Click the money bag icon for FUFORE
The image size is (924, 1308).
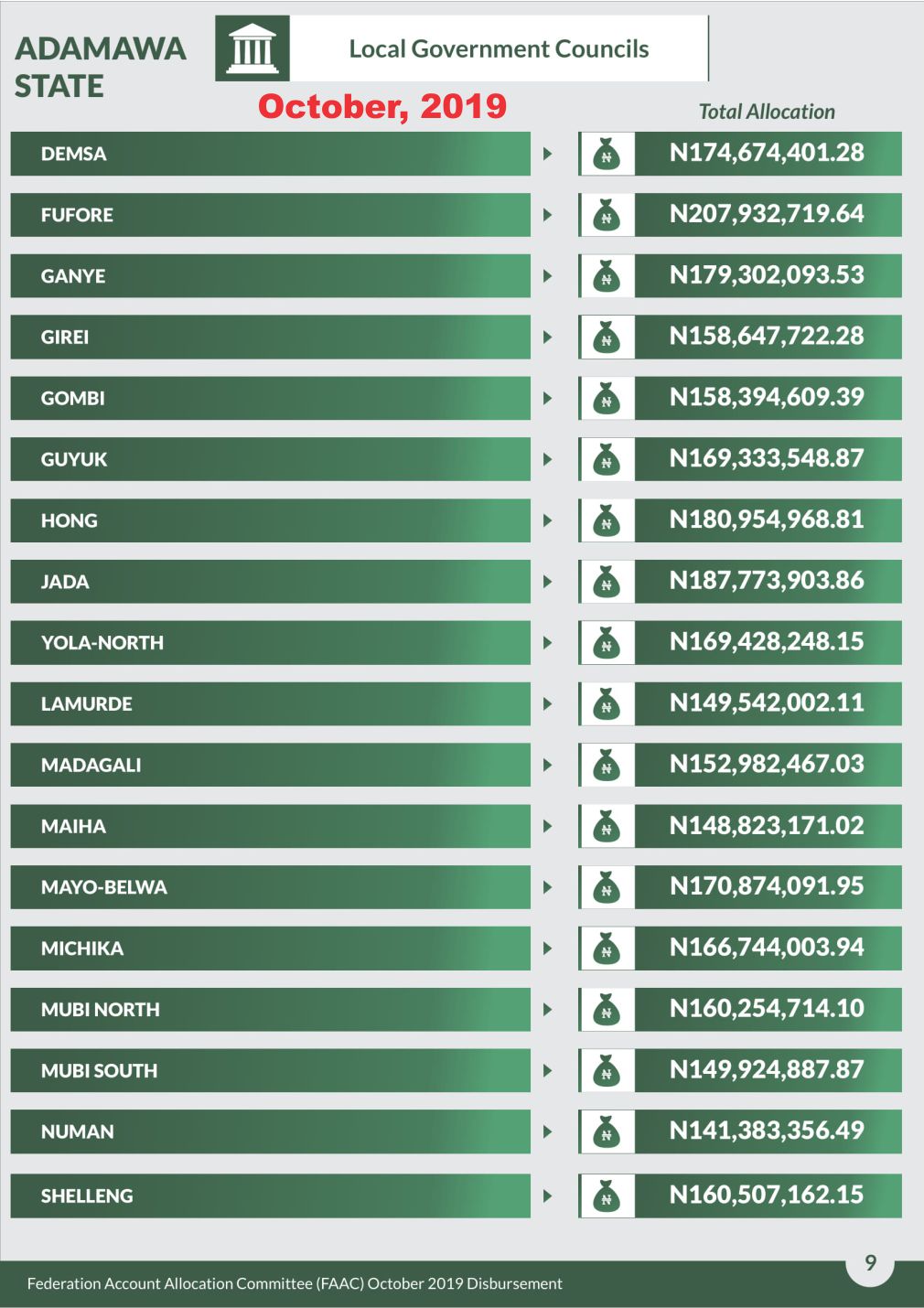607,216
